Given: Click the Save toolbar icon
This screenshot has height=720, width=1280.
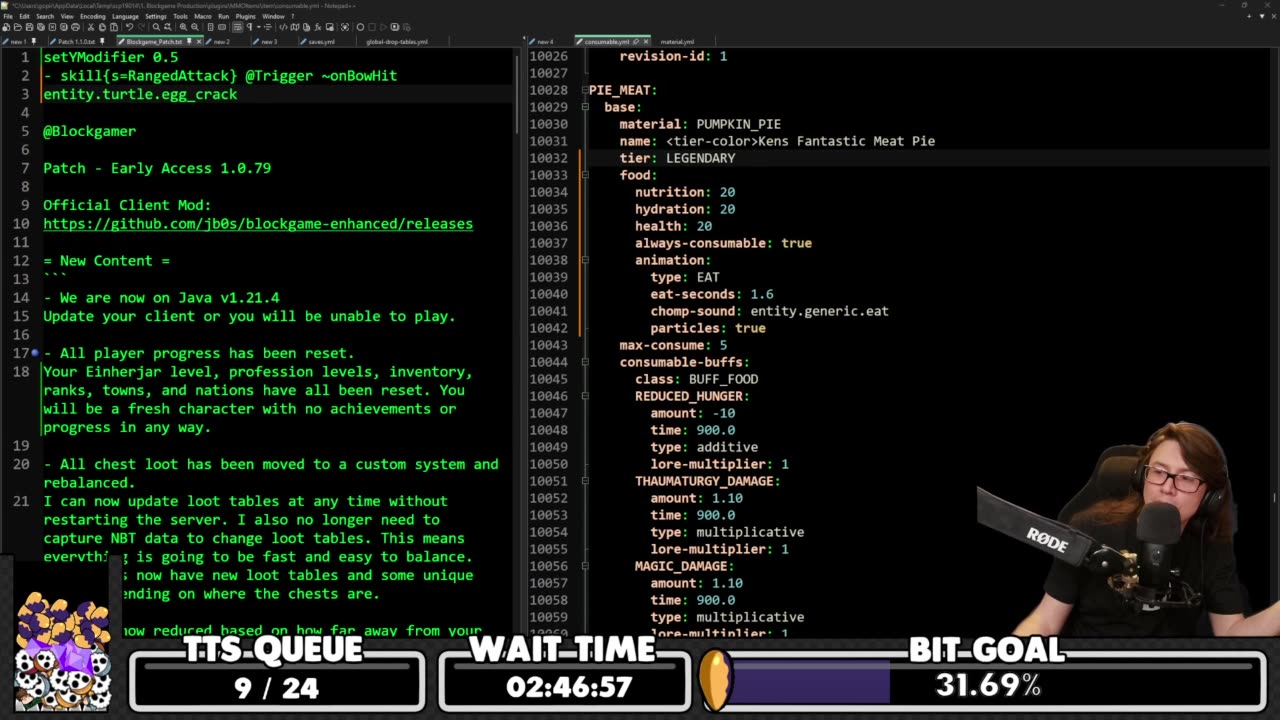Looking at the screenshot, I should [x=29, y=27].
